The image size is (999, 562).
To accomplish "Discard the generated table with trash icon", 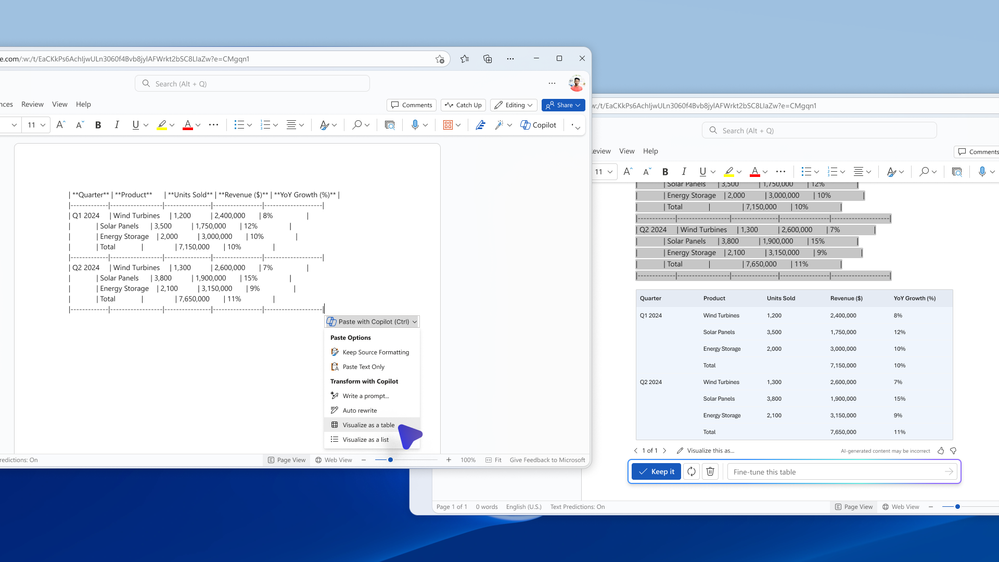I will click(x=710, y=472).
